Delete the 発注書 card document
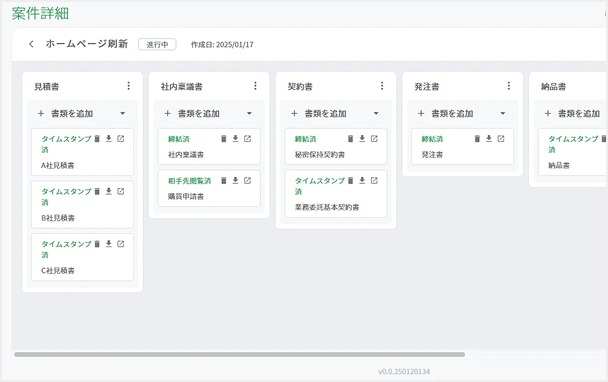Viewport: 608px width, 382px height. [x=477, y=138]
